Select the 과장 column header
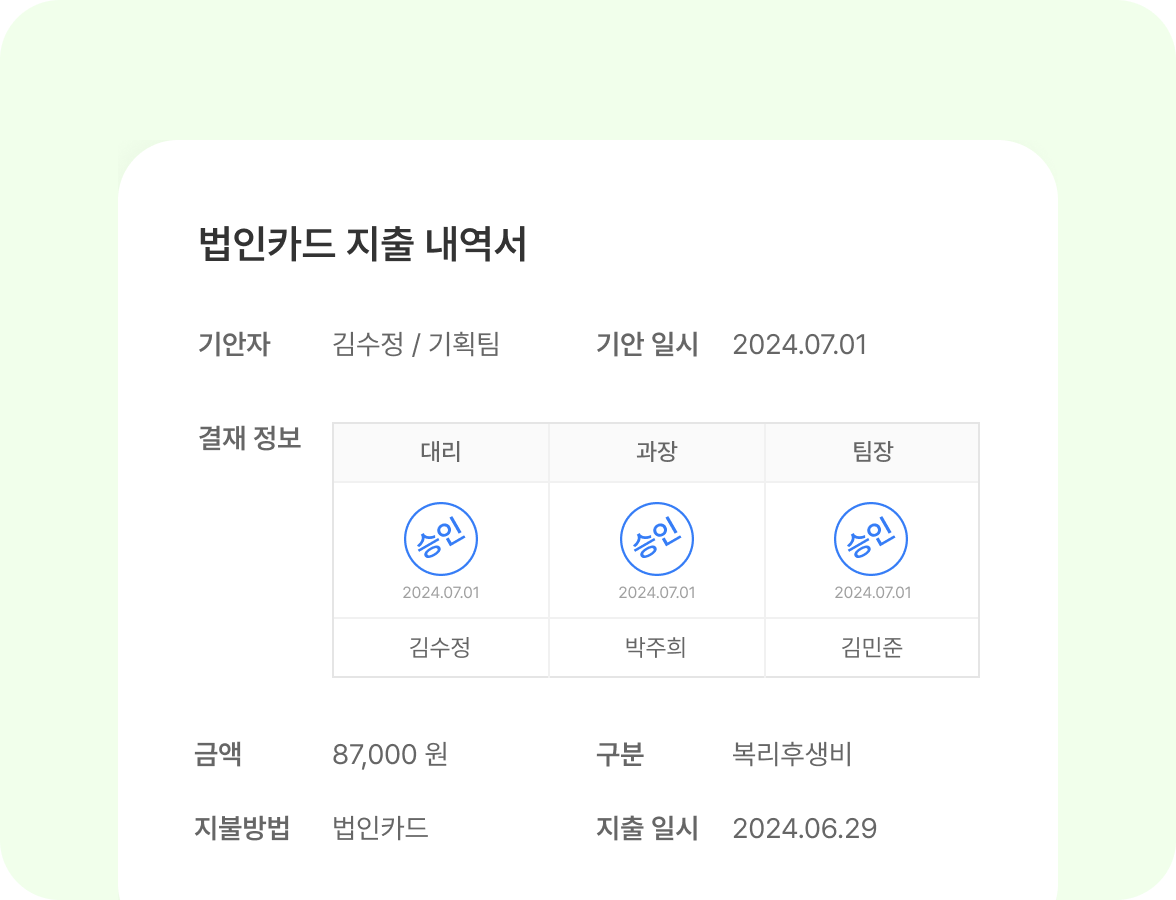Viewport: 1176px width, 900px height. 657,452
